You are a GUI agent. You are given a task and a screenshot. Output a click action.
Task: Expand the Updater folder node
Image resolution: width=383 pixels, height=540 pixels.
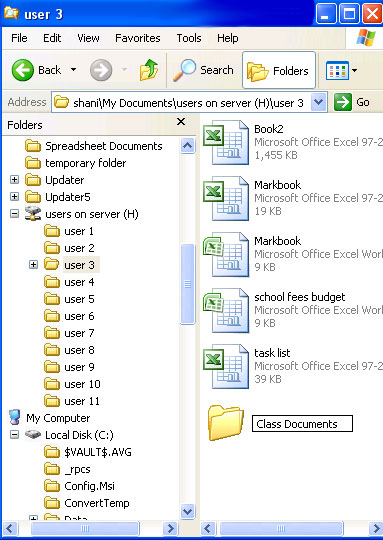pyautogui.click(x=14, y=180)
